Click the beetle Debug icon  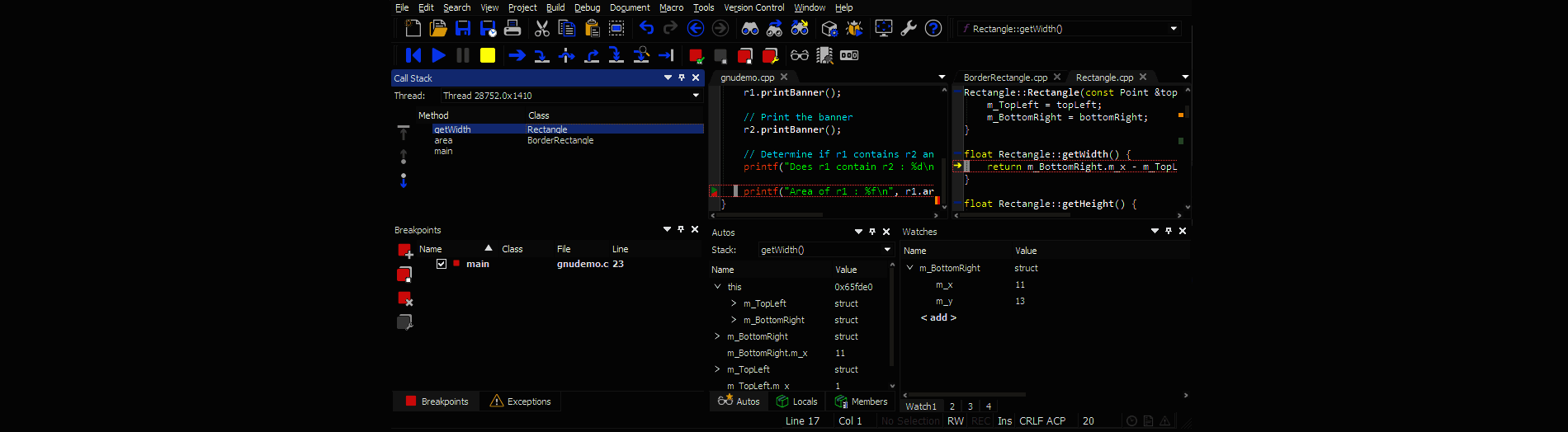tap(854, 29)
